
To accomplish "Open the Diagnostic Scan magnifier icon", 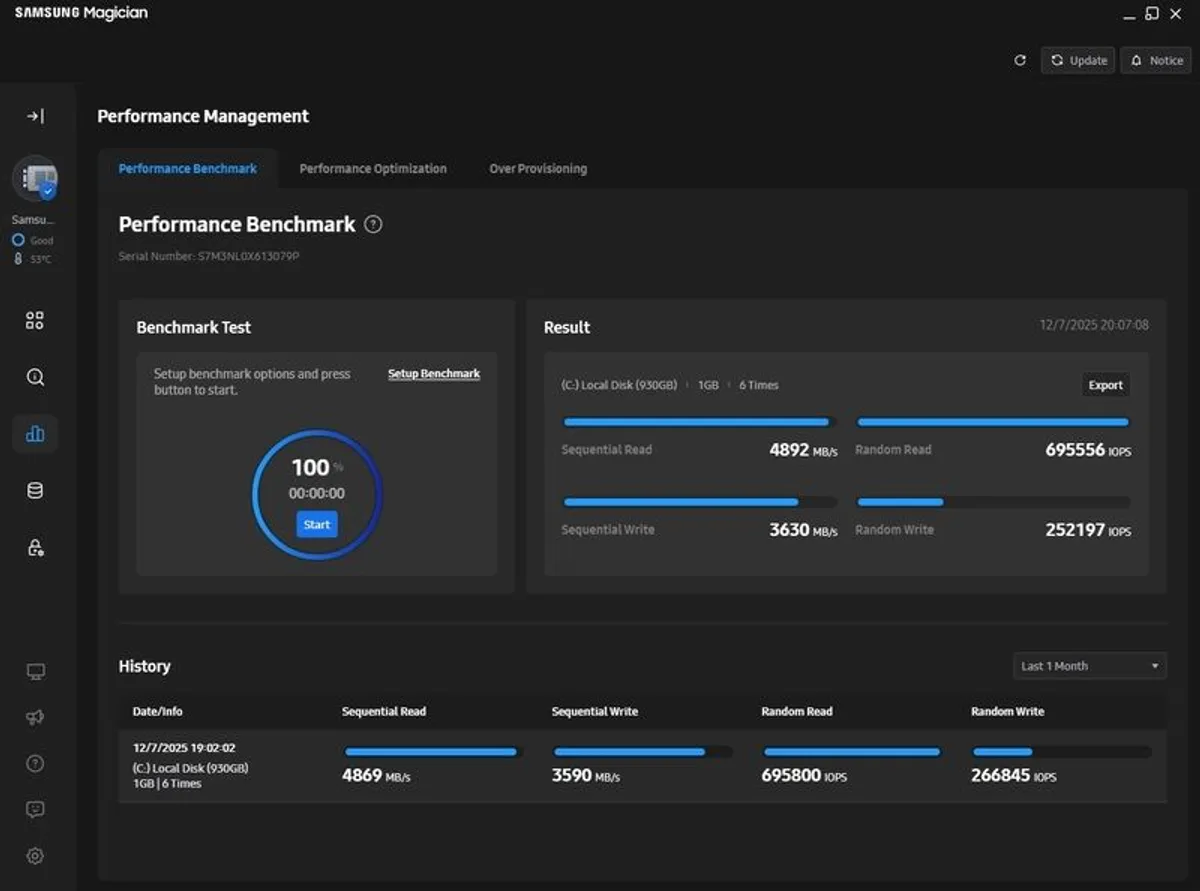I will tap(35, 377).
